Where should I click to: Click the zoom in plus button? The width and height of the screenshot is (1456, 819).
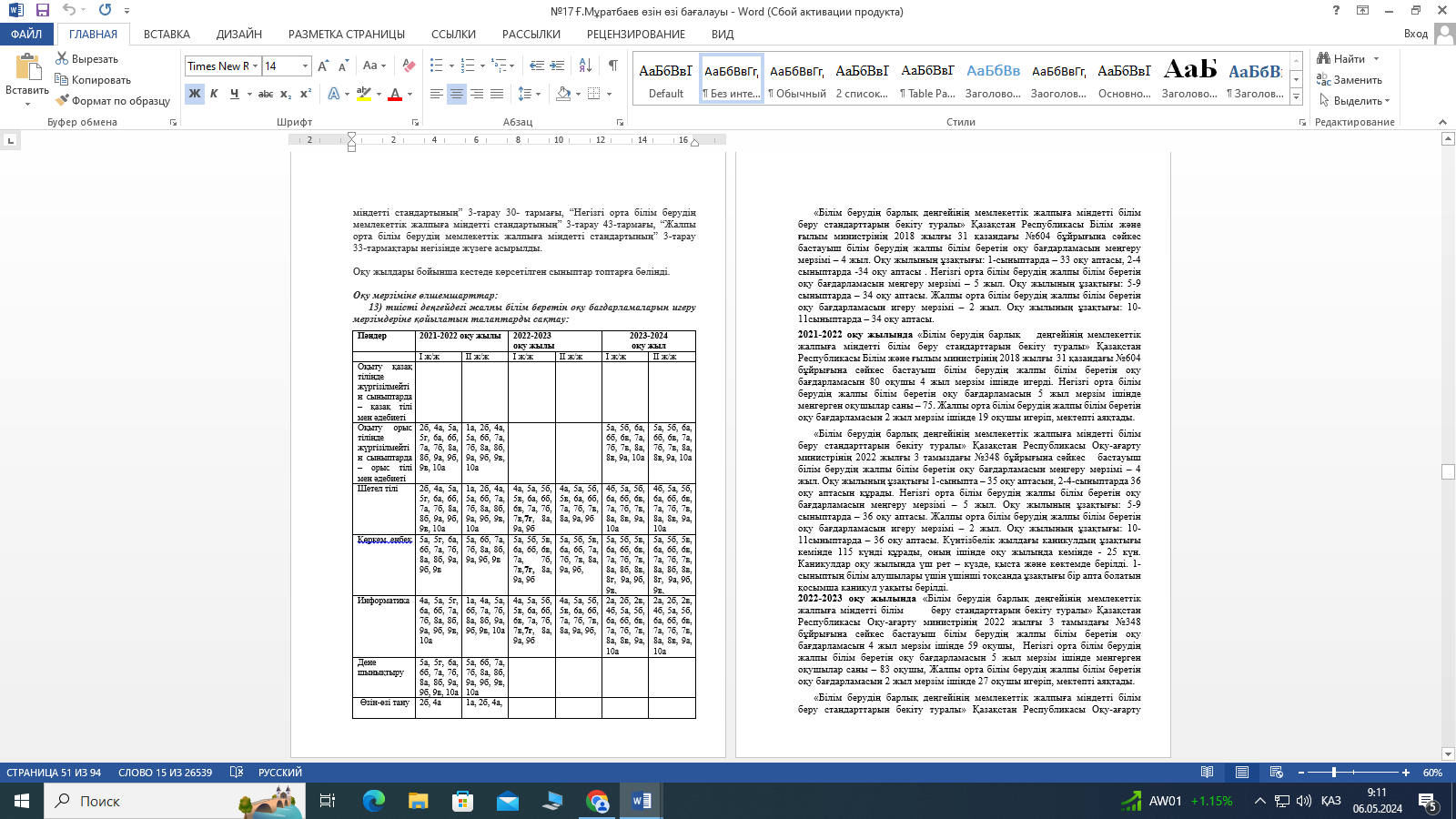point(1406,773)
